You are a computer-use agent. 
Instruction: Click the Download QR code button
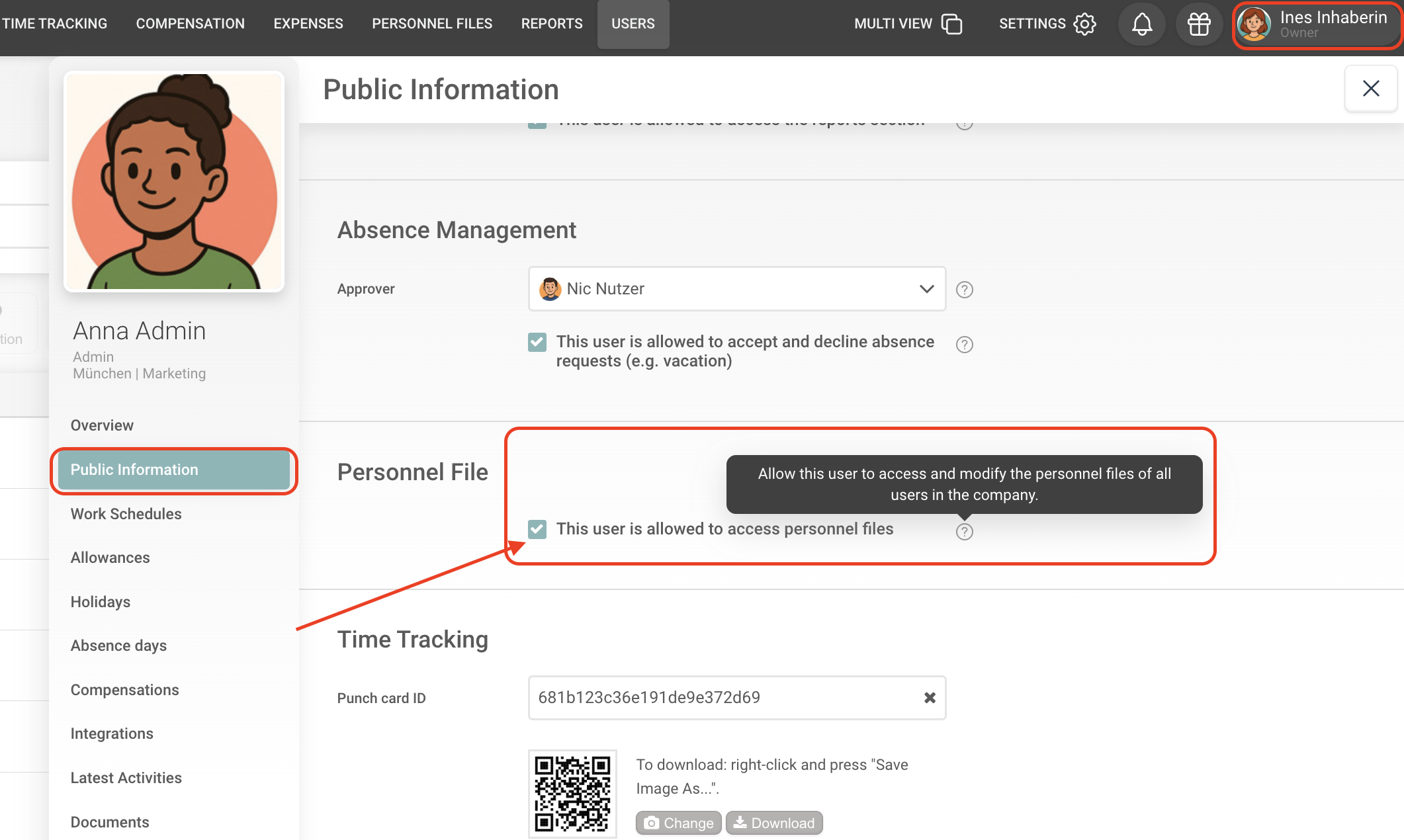774,823
